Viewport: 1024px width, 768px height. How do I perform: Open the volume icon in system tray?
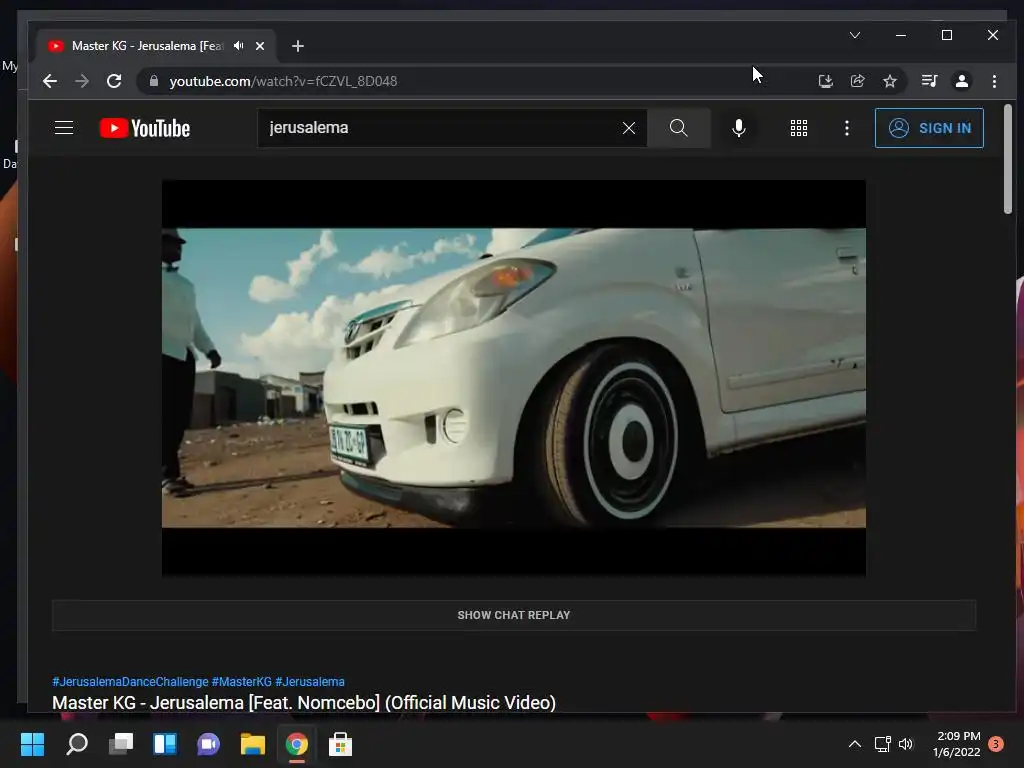(906, 744)
